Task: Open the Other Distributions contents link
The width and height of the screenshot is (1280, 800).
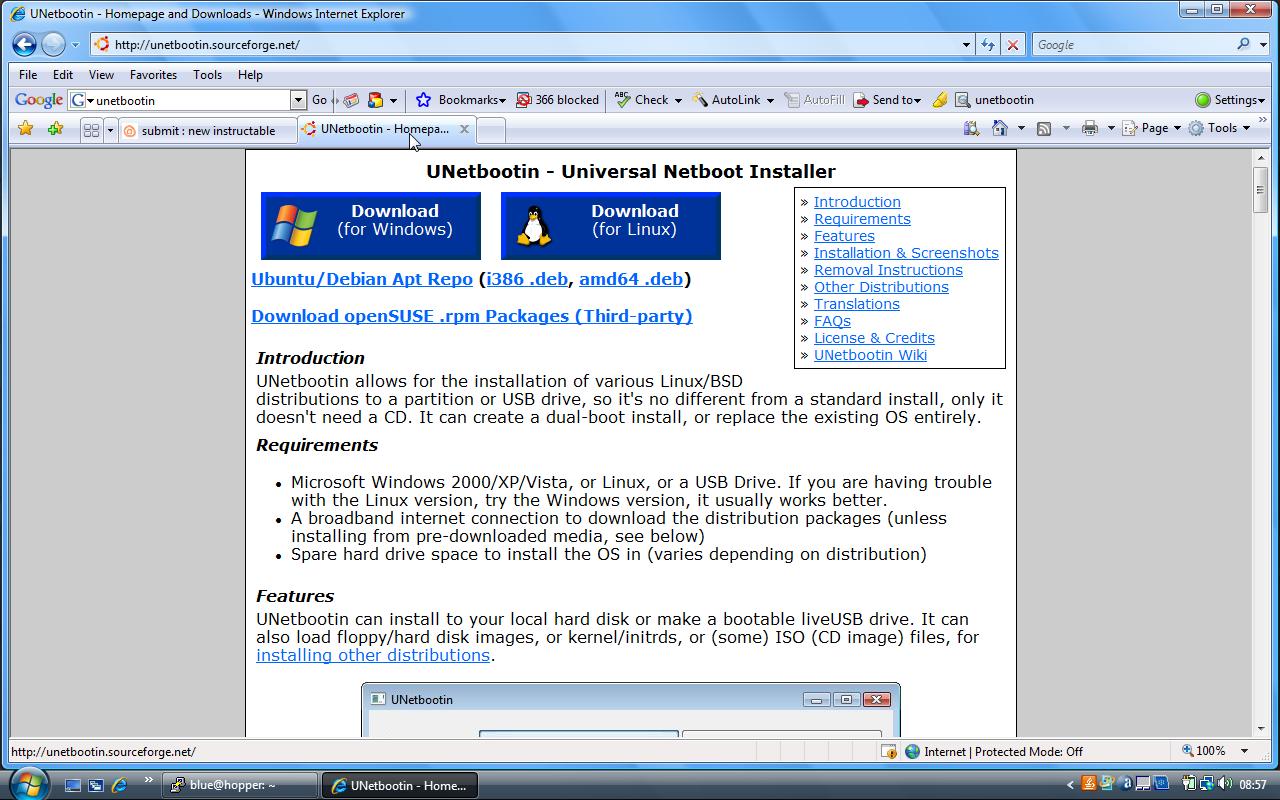Action: [881, 287]
